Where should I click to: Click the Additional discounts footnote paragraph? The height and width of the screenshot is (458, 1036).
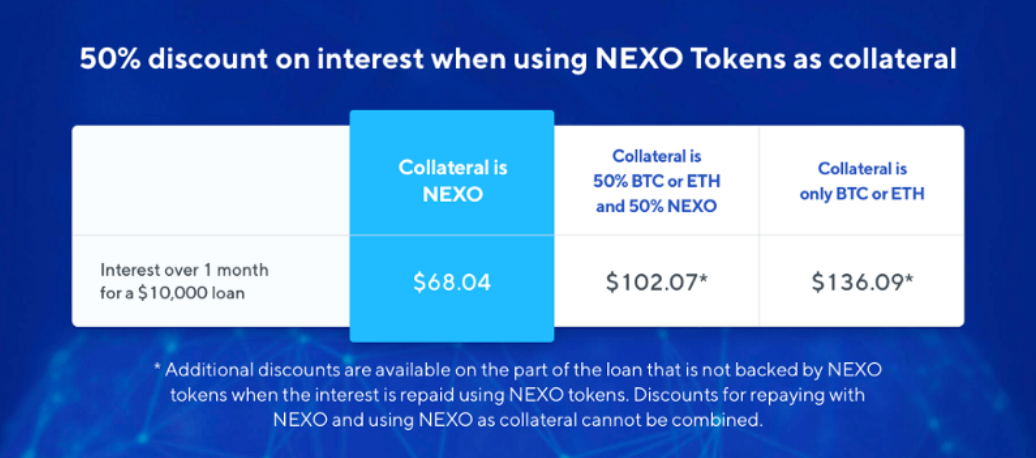[517, 395]
